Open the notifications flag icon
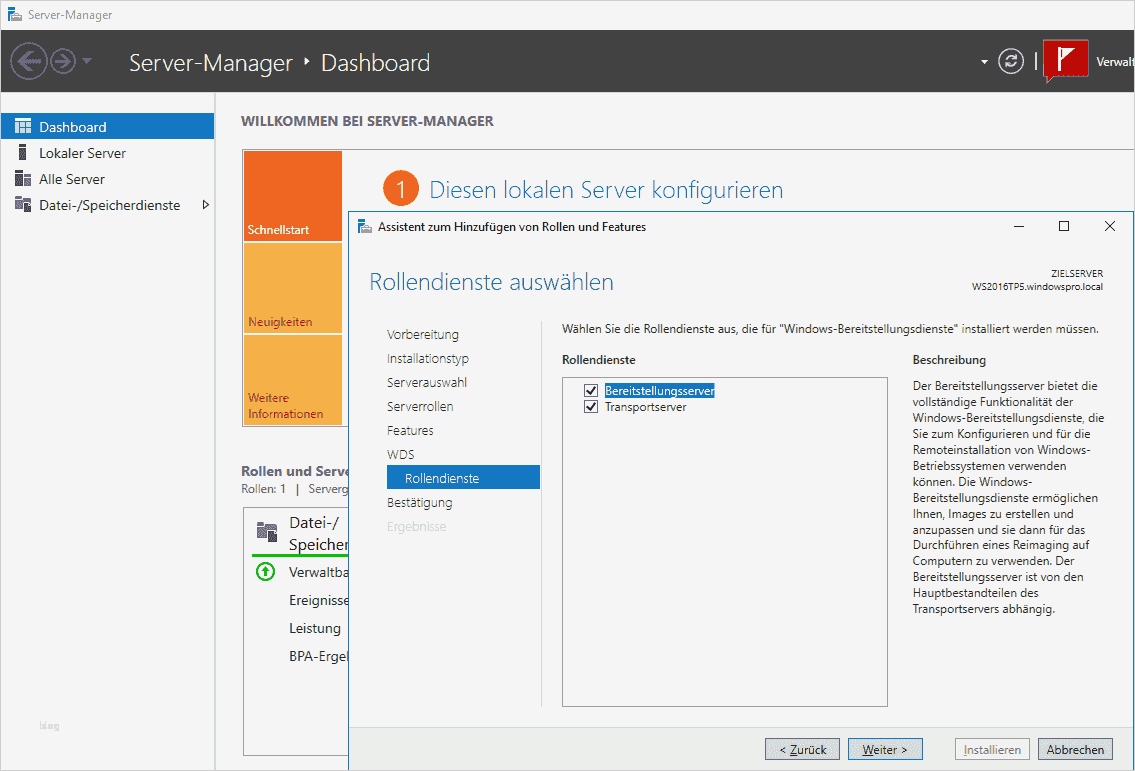This screenshot has width=1135, height=771. tap(1066, 60)
